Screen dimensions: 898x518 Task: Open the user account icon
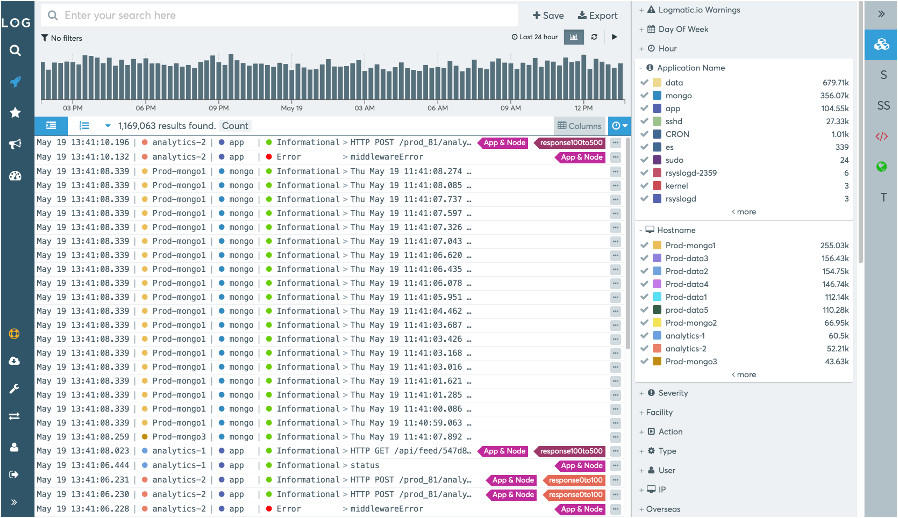click(14, 448)
